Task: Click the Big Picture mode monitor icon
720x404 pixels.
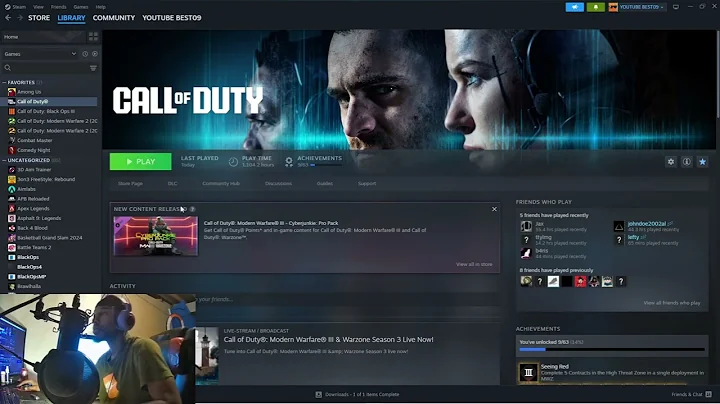Action: [676, 7]
